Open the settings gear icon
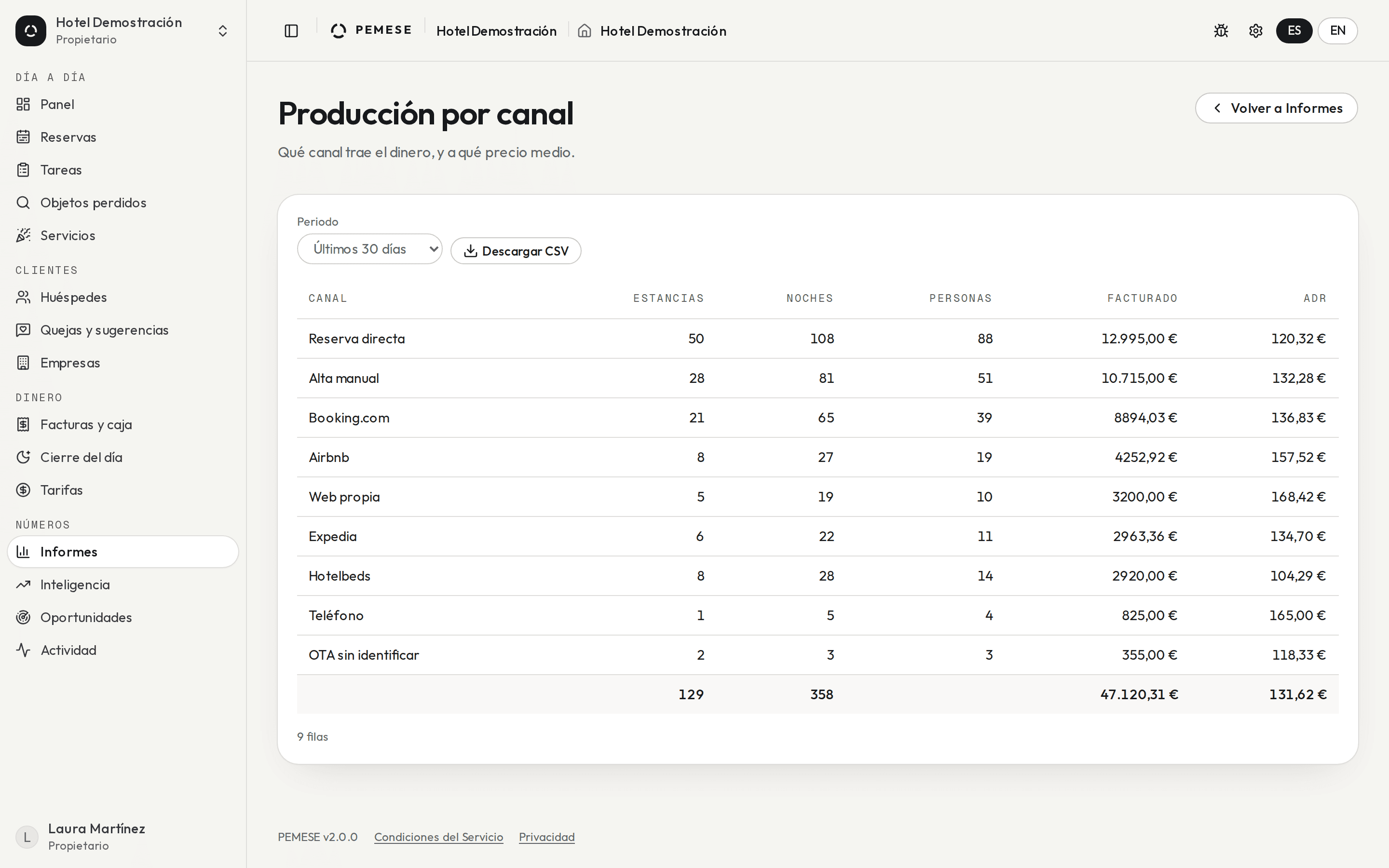Viewport: 1389px width, 868px height. [1255, 31]
